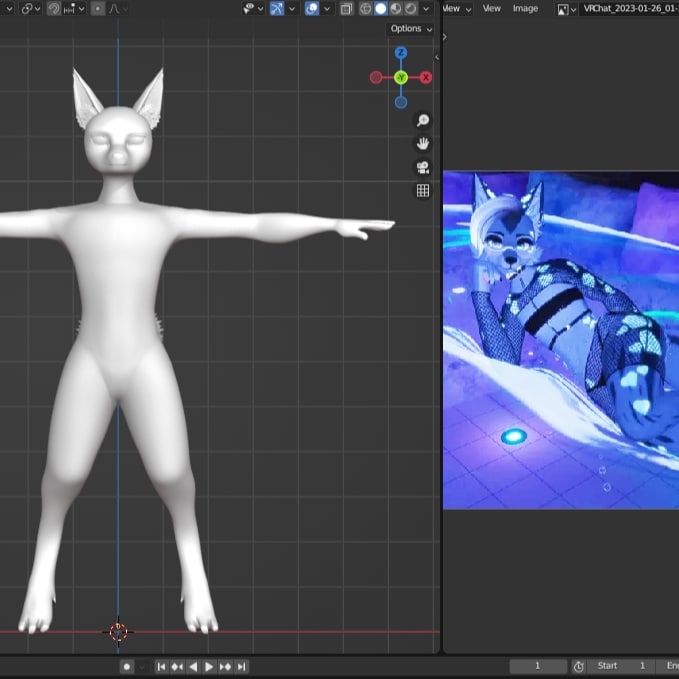Click the negative Z axis gizmo circle
The image size is (679, 679).
[401, 103]
